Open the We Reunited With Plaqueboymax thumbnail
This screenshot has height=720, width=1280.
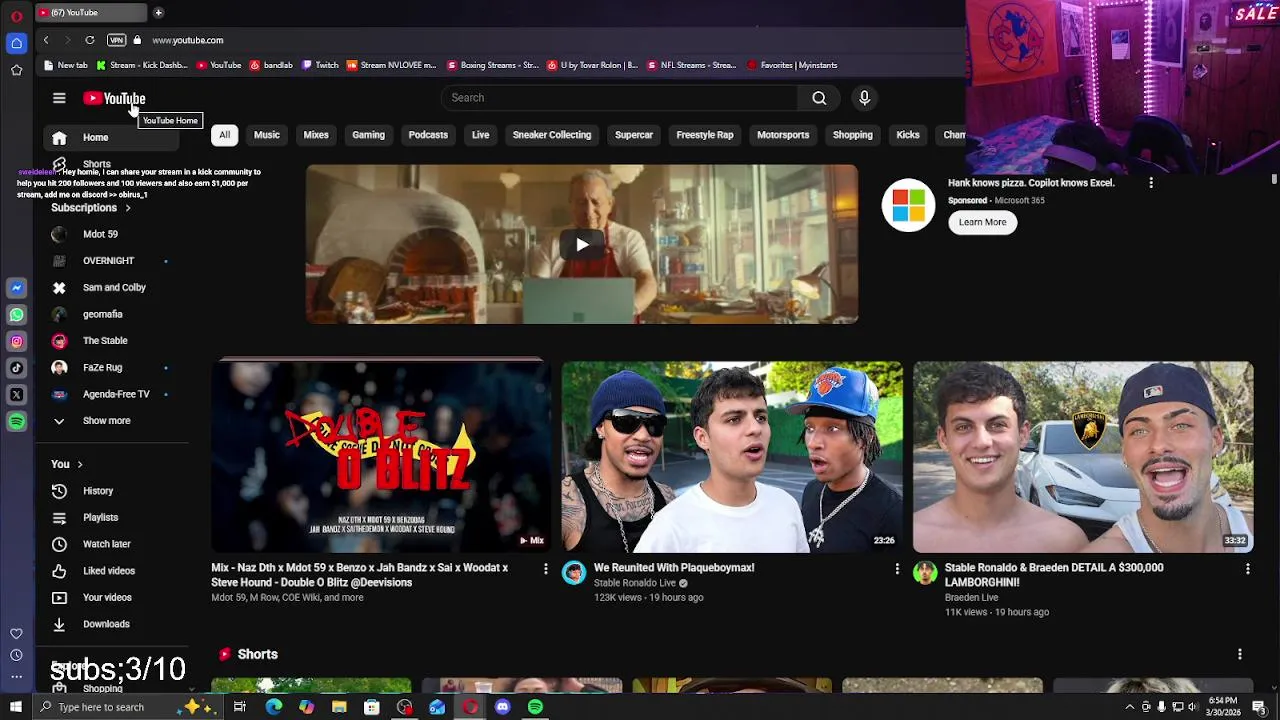pyautogui.click(x=732, y=457)
